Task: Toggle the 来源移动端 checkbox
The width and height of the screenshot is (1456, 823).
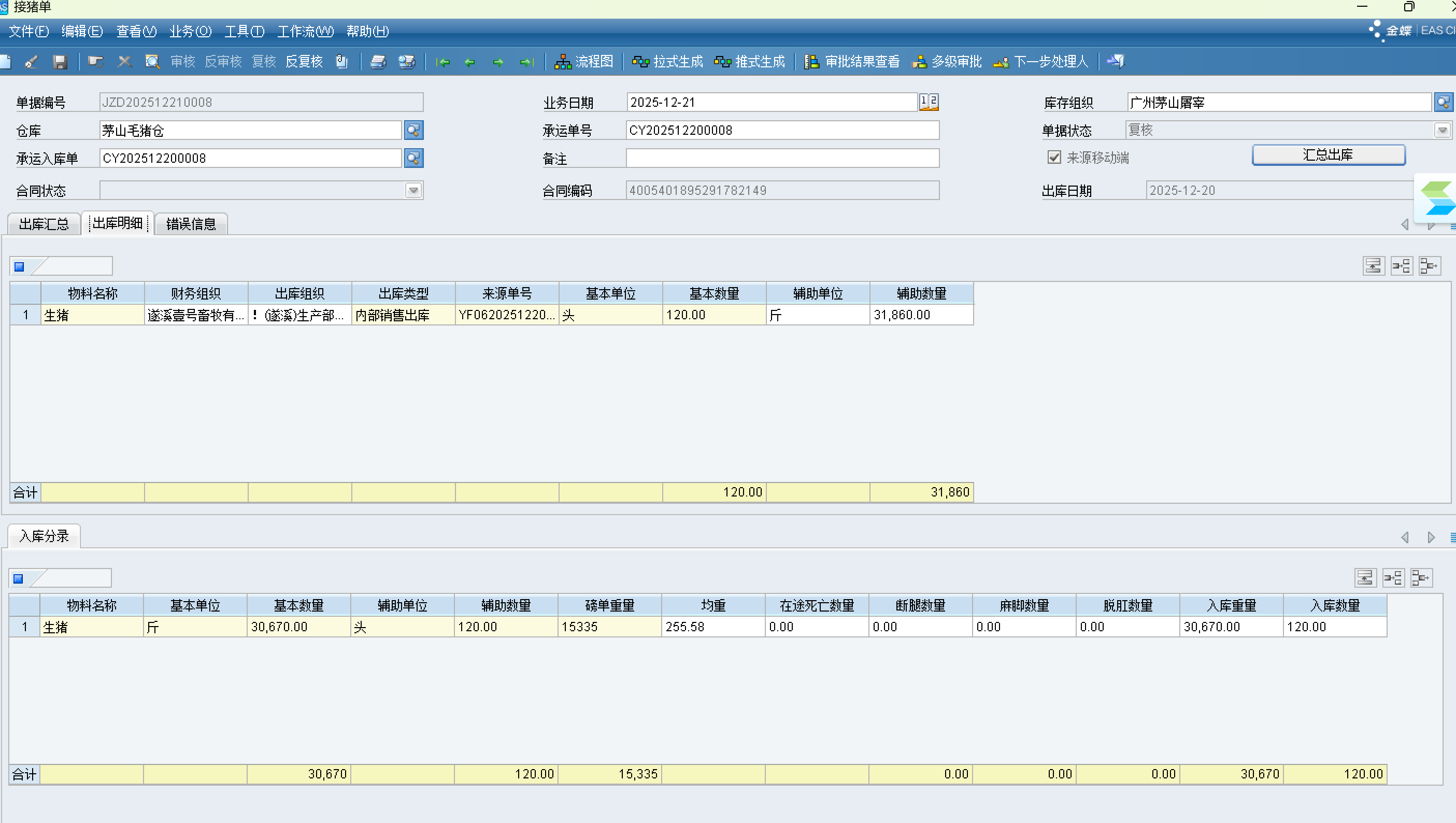Action: (x=1054, y=157)
